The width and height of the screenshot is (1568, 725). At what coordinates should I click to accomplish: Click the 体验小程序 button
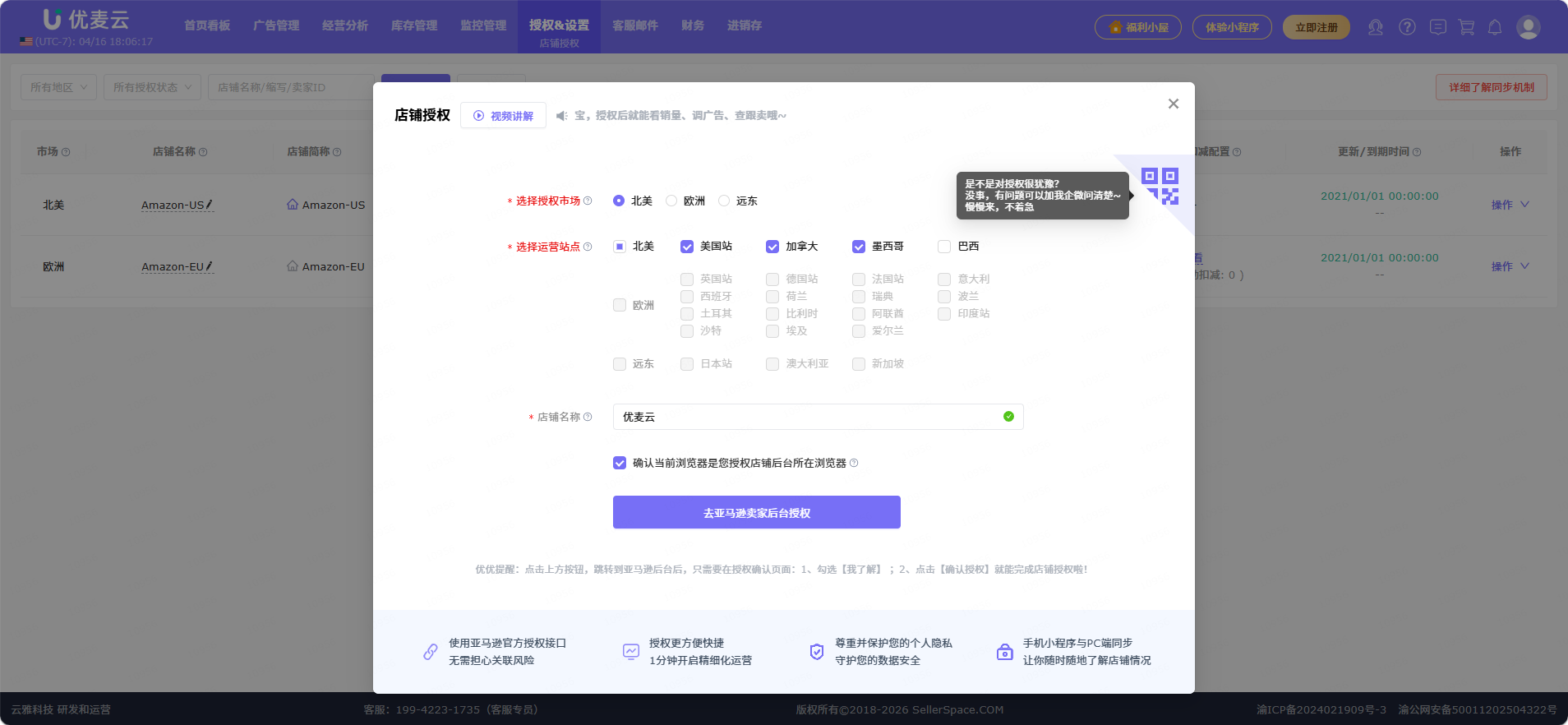1232,27
